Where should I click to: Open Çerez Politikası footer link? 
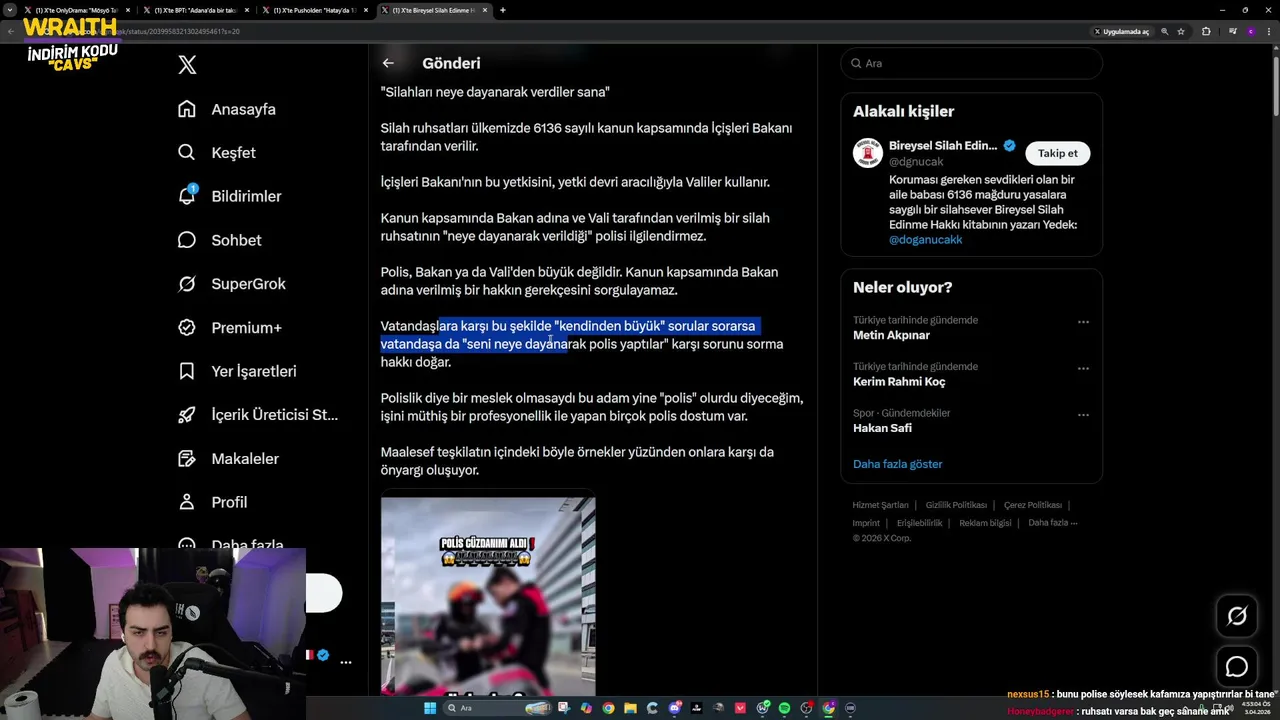pyautogui.click(x=1033, y=505)
